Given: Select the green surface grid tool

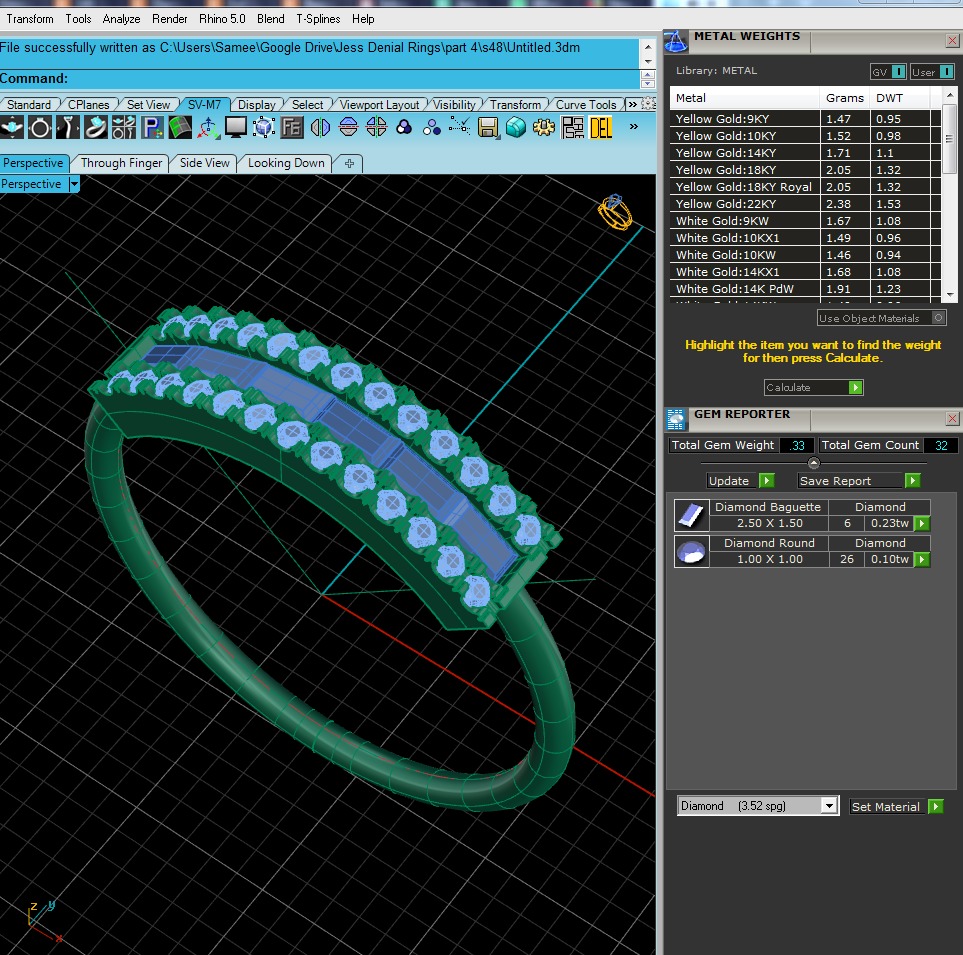Looking at the screenshot, I should [x=180, y=127].
